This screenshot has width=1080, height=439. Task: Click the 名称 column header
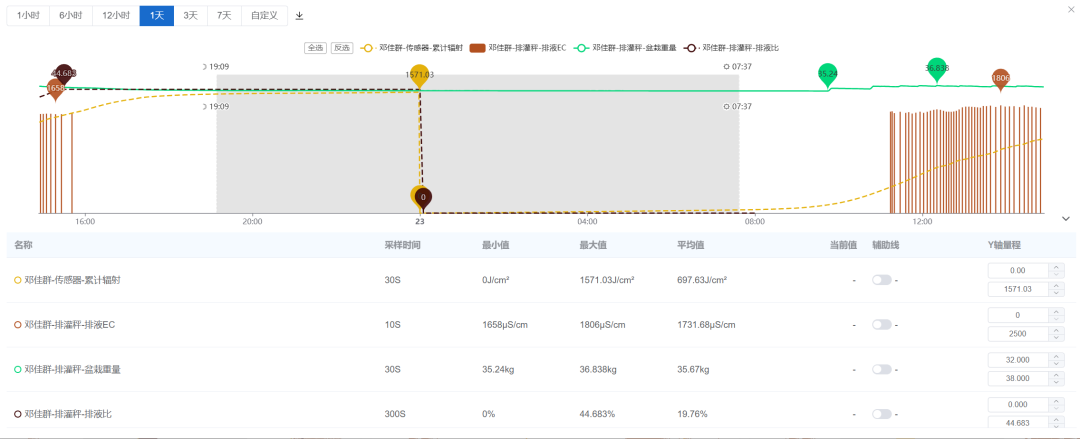click(23, 245)
